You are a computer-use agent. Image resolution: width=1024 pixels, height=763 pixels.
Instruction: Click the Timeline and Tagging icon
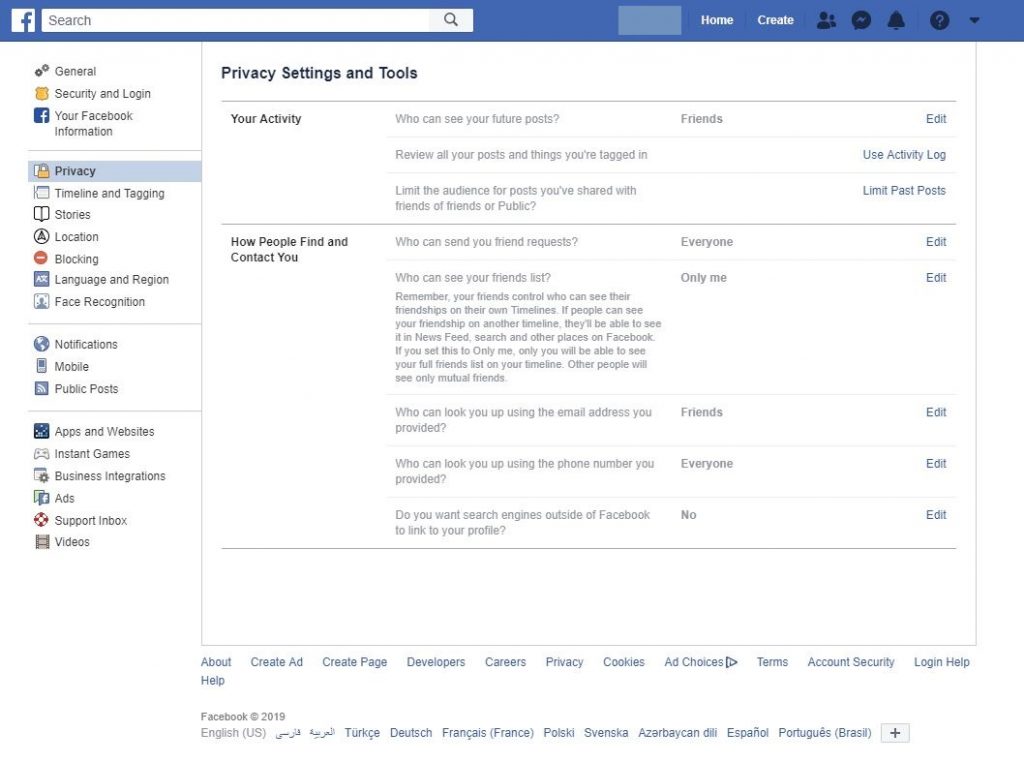pos(42,193)
